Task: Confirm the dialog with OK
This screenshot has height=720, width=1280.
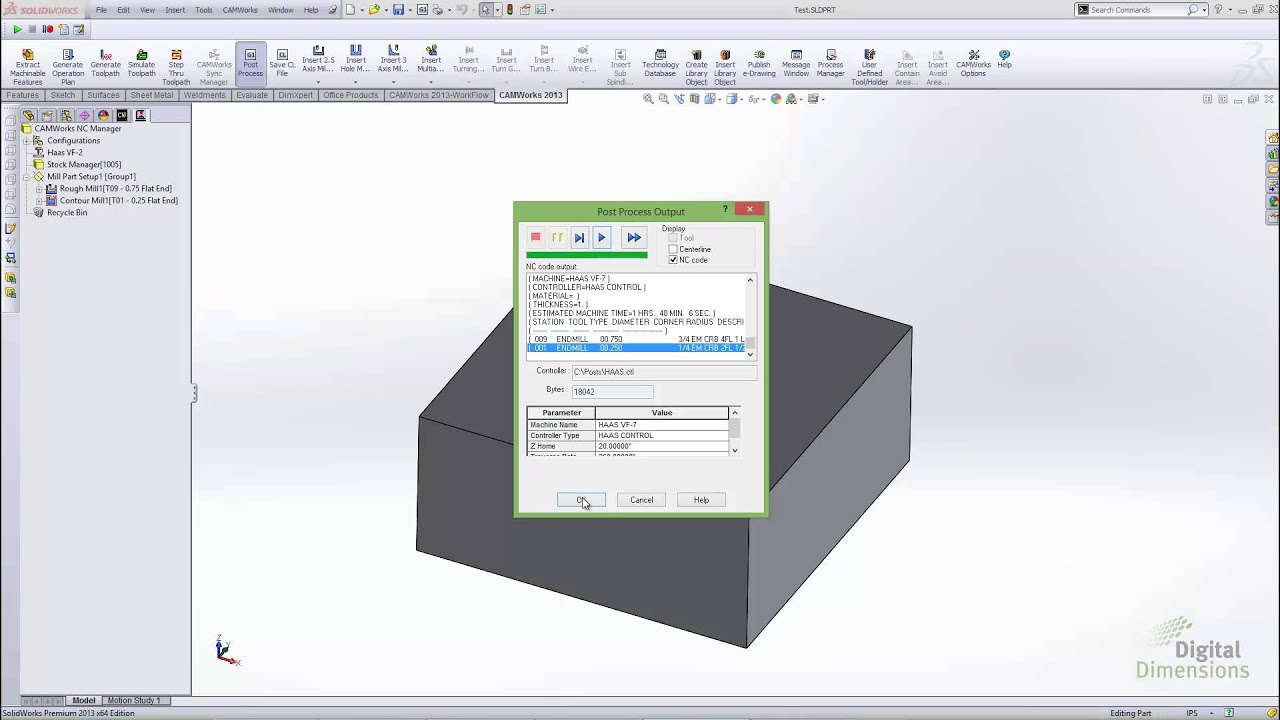Action: point(581,500)
